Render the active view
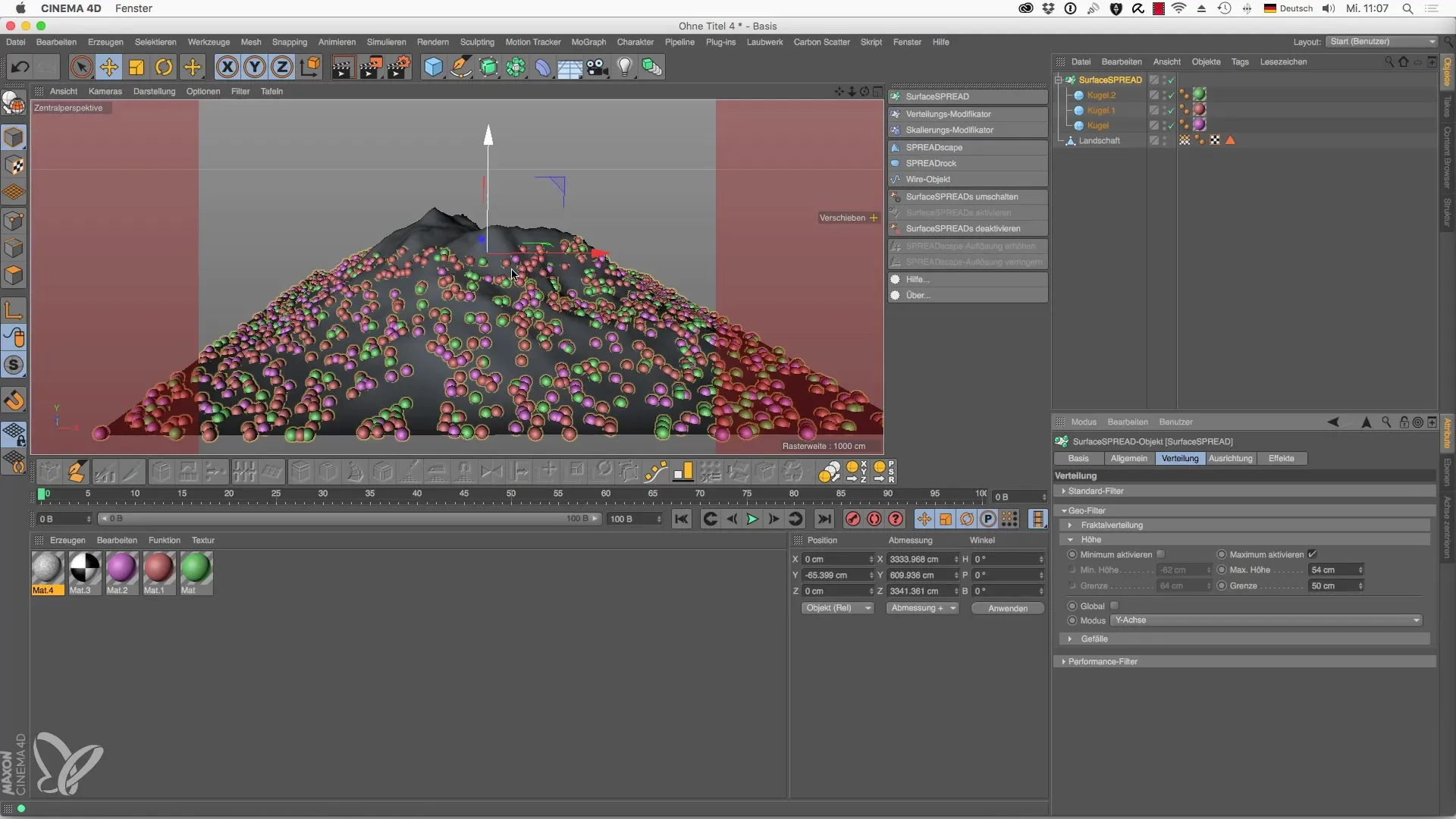The height and width of the screenshot is (819, 1456). (x=342, y=67)
